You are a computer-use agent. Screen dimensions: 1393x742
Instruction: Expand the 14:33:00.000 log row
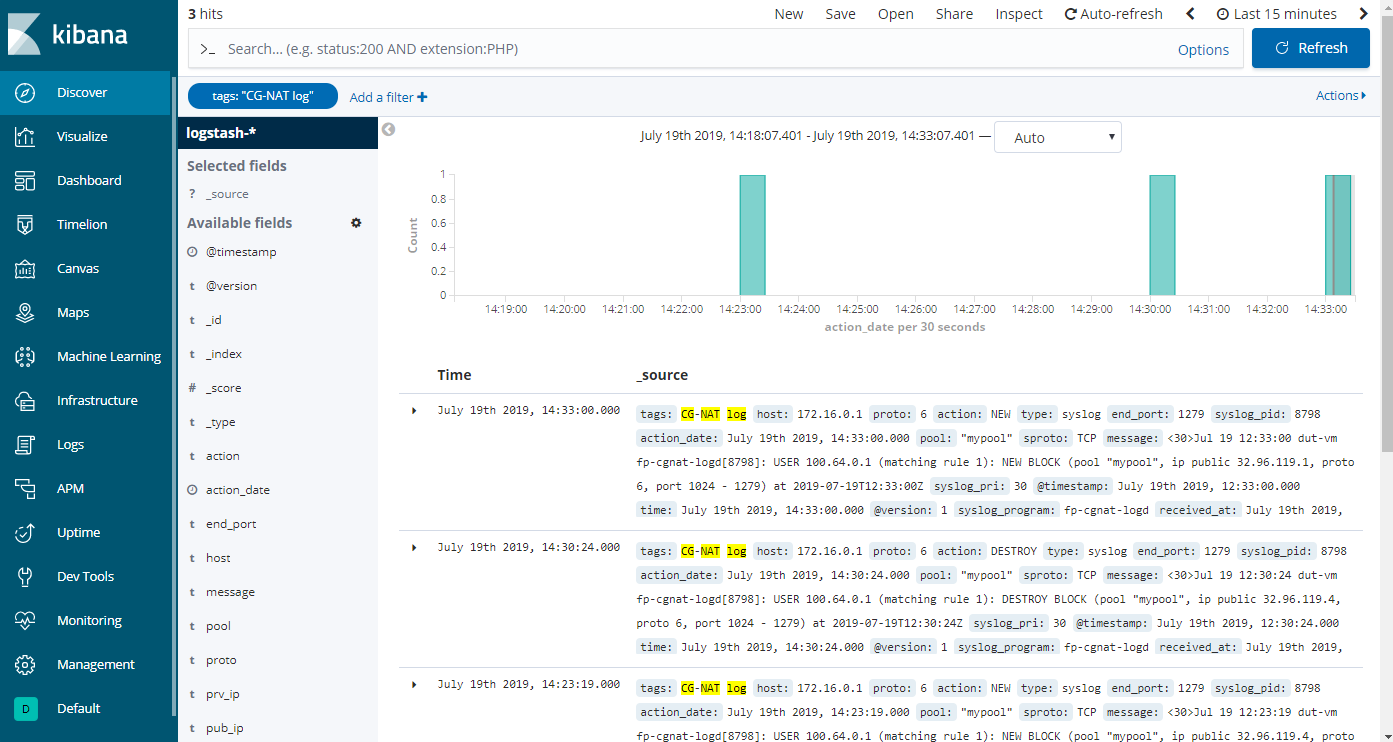[x=414, y=410]
